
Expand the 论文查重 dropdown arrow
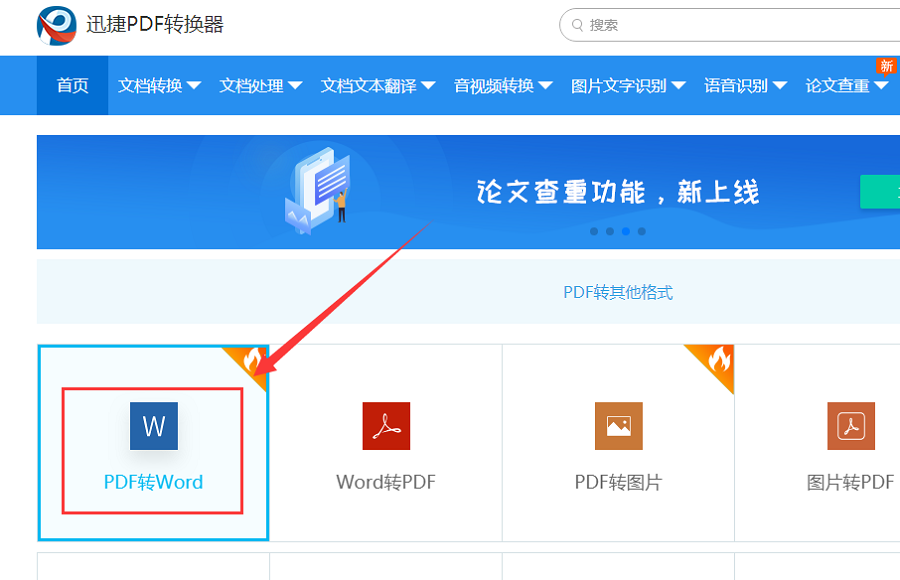pos(881,86)
